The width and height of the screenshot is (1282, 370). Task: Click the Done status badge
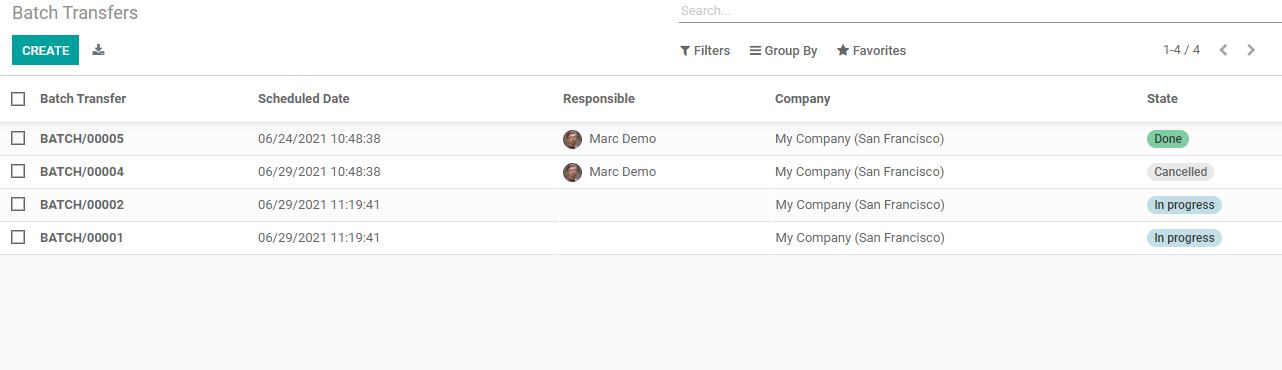pos(1167,139)
